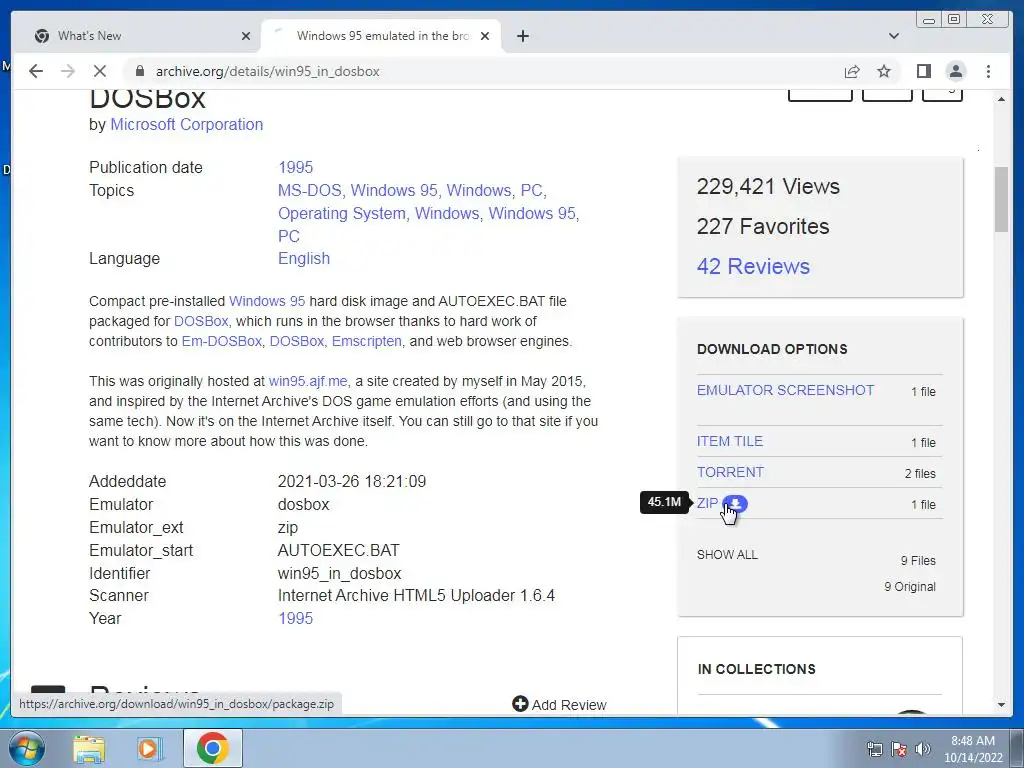Bookmark this page with the star
Image resolution: width=1024 pixels, height=768 pixels.
(x=884, y=71)
